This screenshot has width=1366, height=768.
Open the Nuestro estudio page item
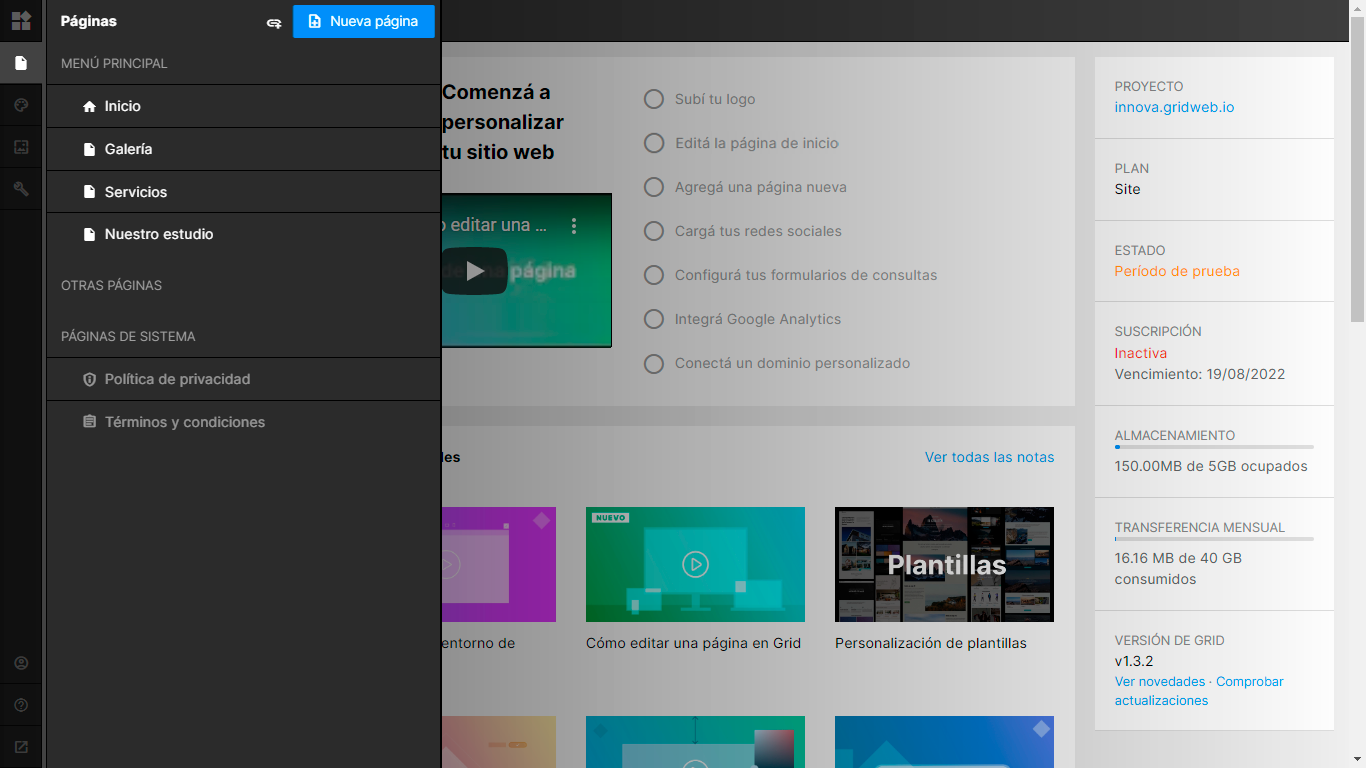point(244,234)
